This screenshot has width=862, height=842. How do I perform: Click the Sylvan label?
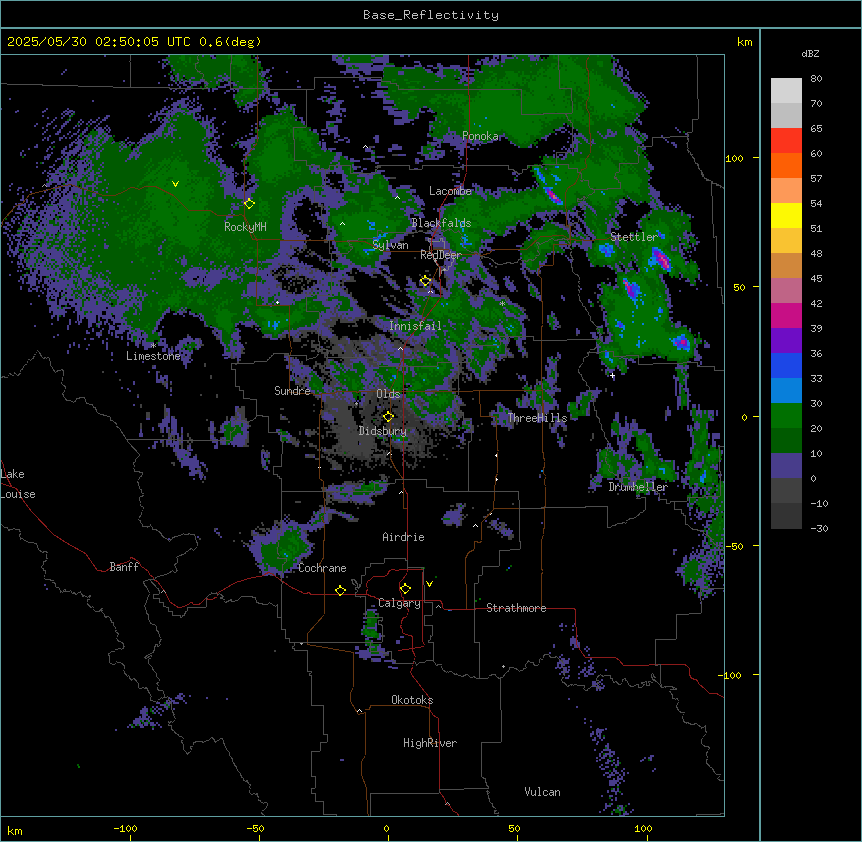click(x=390, y=245)
